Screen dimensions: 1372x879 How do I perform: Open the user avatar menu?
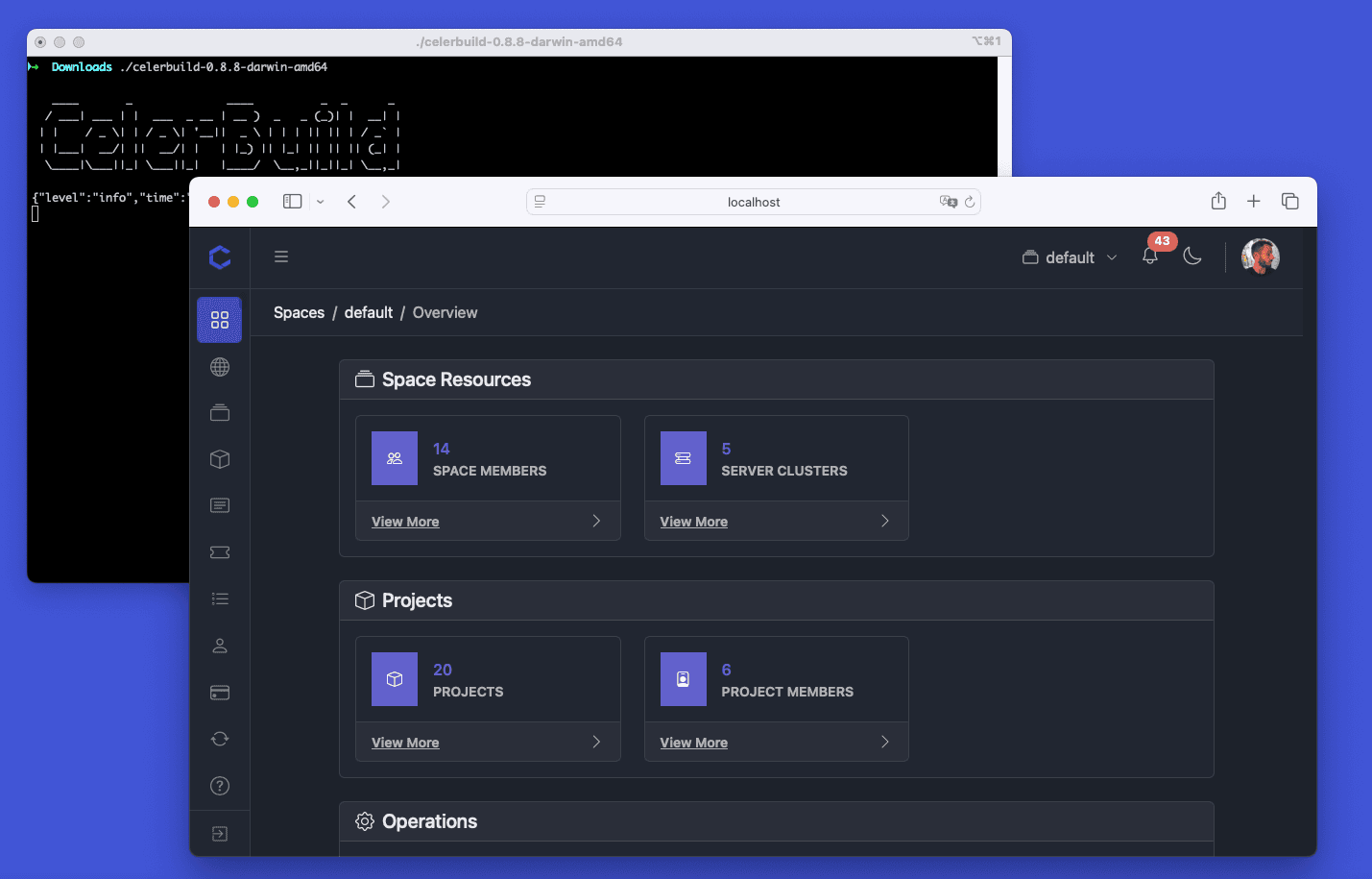pos(1261,256)
